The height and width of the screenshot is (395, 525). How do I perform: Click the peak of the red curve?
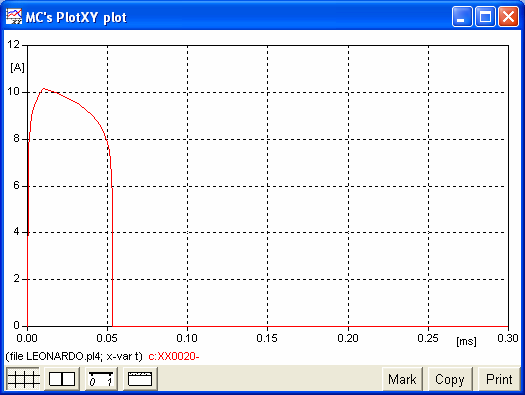click(44, 89)
